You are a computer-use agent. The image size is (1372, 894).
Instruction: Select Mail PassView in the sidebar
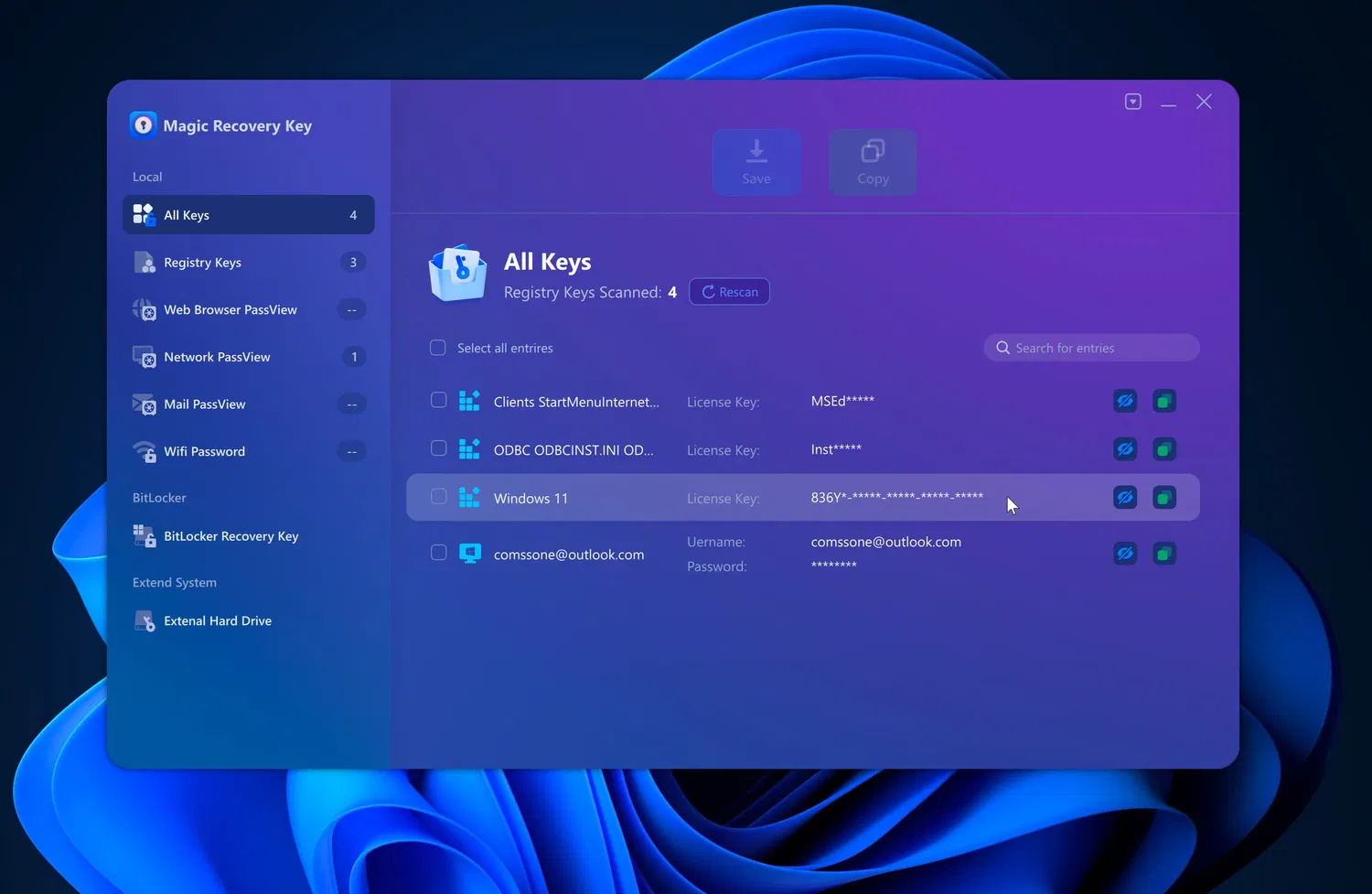[249, 404]
